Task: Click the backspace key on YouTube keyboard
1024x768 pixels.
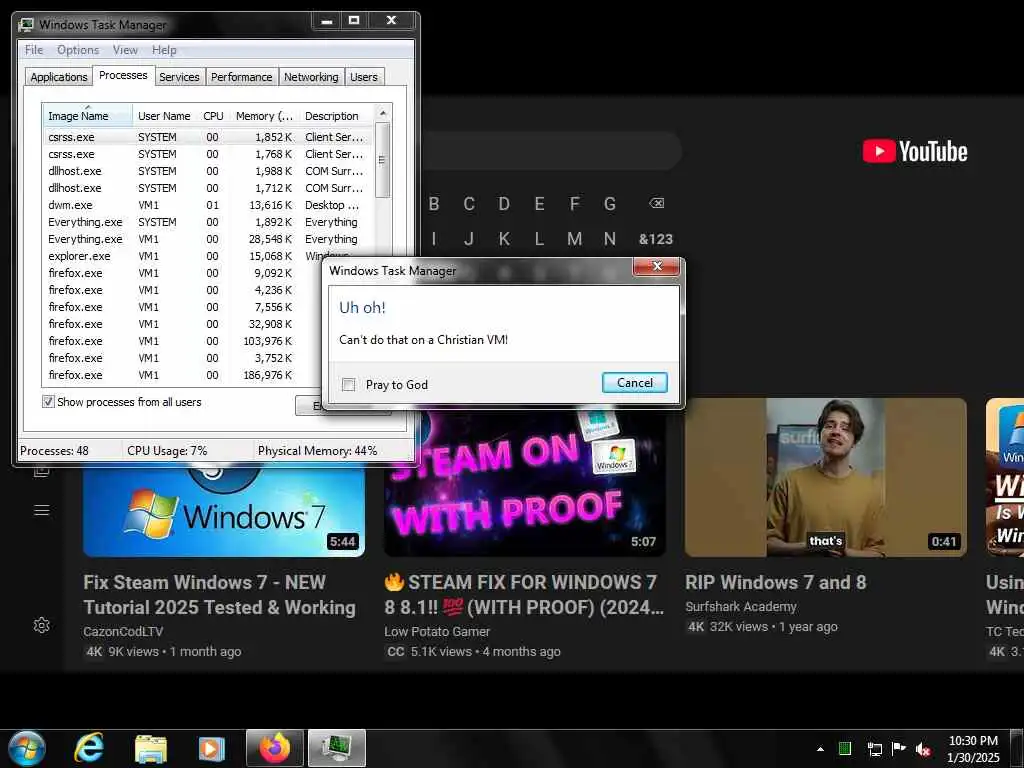Action: click(x=656, y=203)
